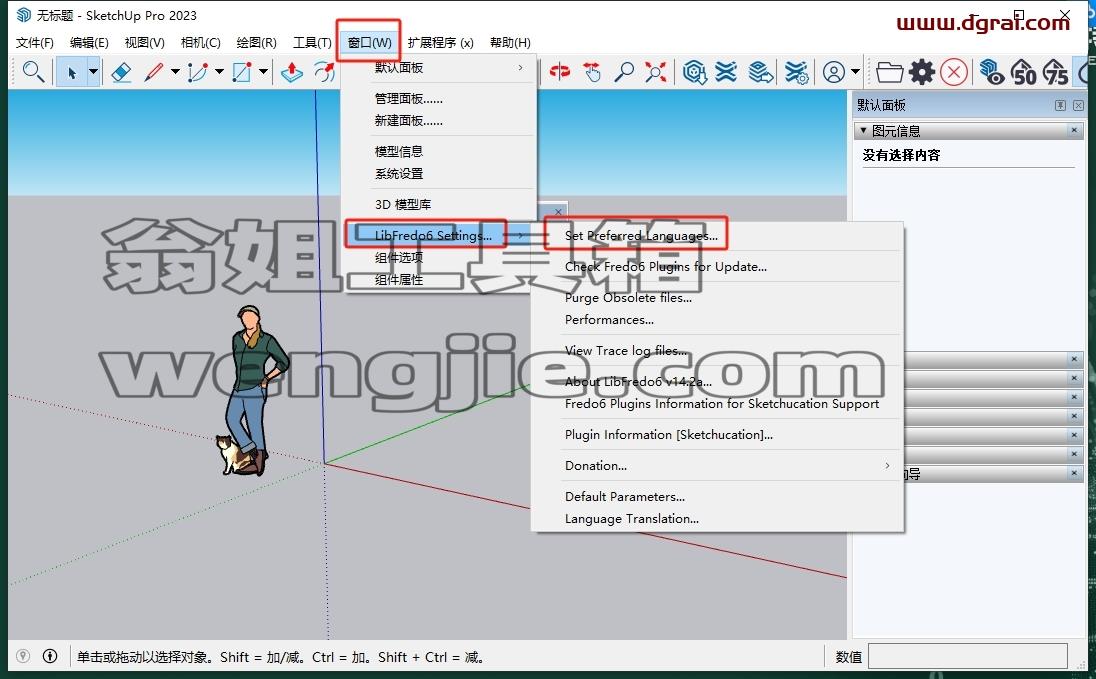Close the 图元信息 panel section
This screenshot has height=679, width=1096.
point(1074,130)
